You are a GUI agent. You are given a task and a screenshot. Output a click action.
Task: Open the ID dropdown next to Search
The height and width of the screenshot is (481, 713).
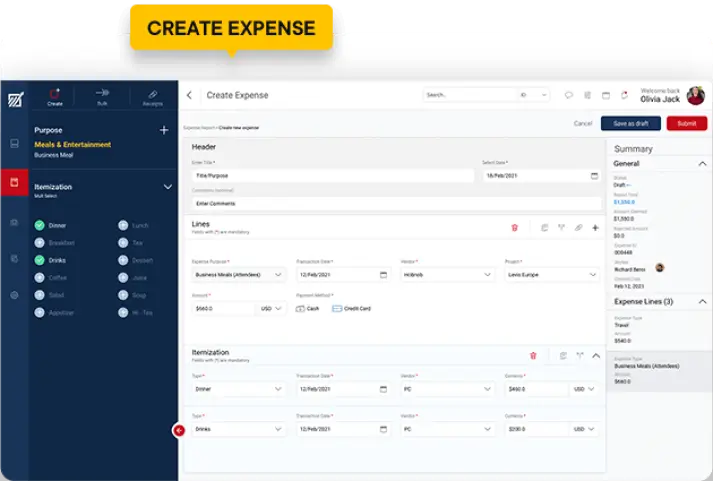pos(533,95)
